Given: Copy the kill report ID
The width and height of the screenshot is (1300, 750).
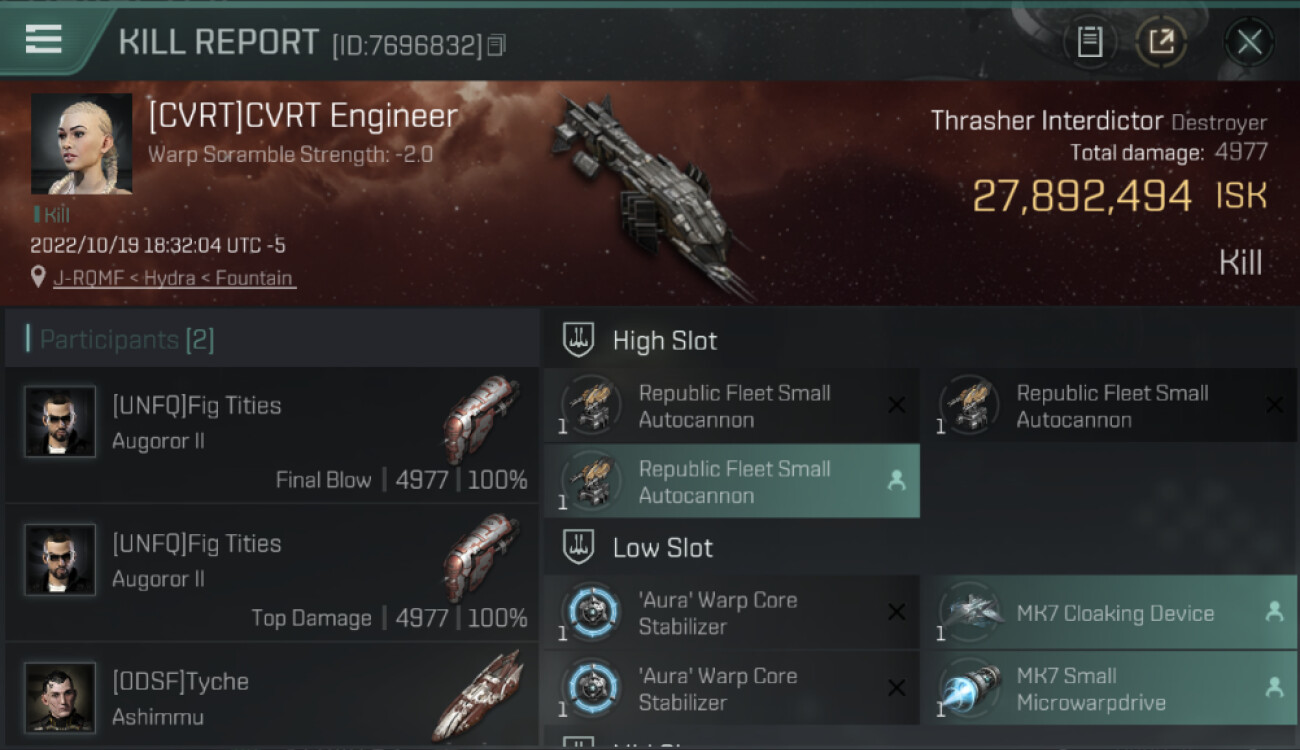Looking at the screenshot, I should click(x=497, y=45).
